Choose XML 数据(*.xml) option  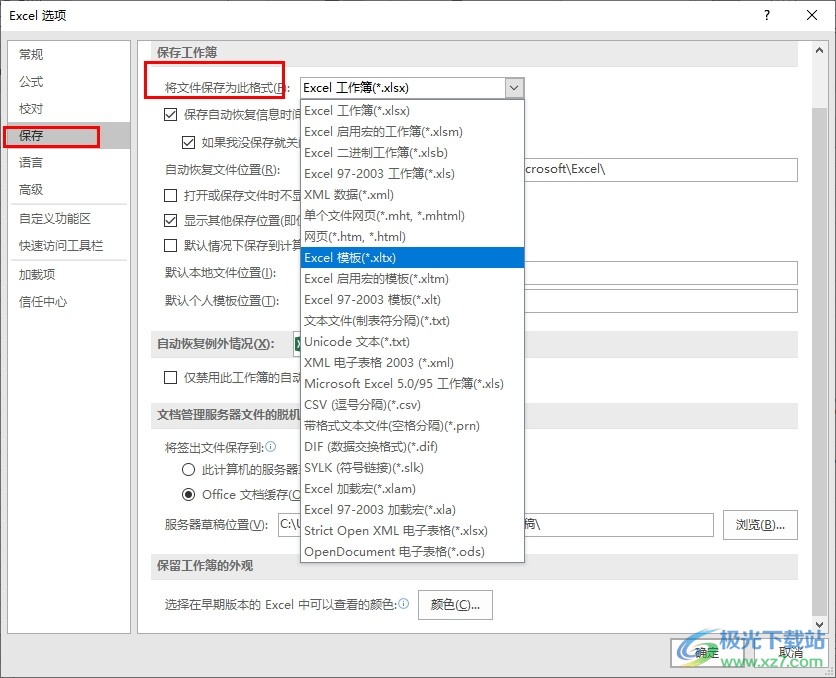pos(412,195)
